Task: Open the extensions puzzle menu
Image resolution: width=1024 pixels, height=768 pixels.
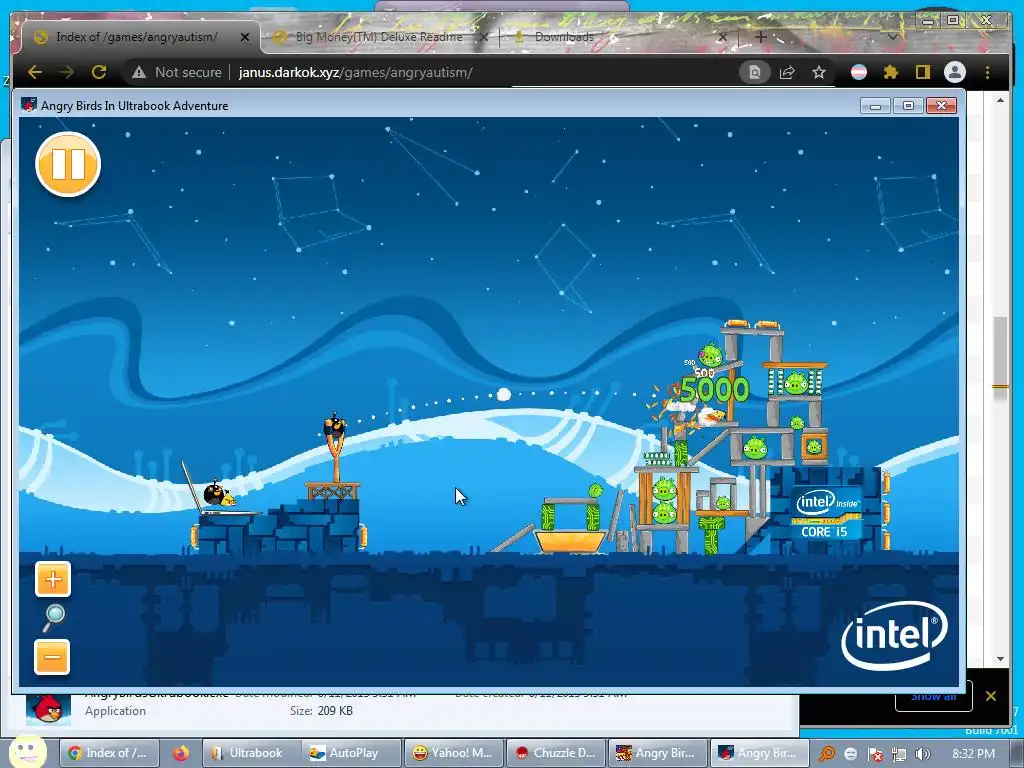Action: tap(891, 72)
